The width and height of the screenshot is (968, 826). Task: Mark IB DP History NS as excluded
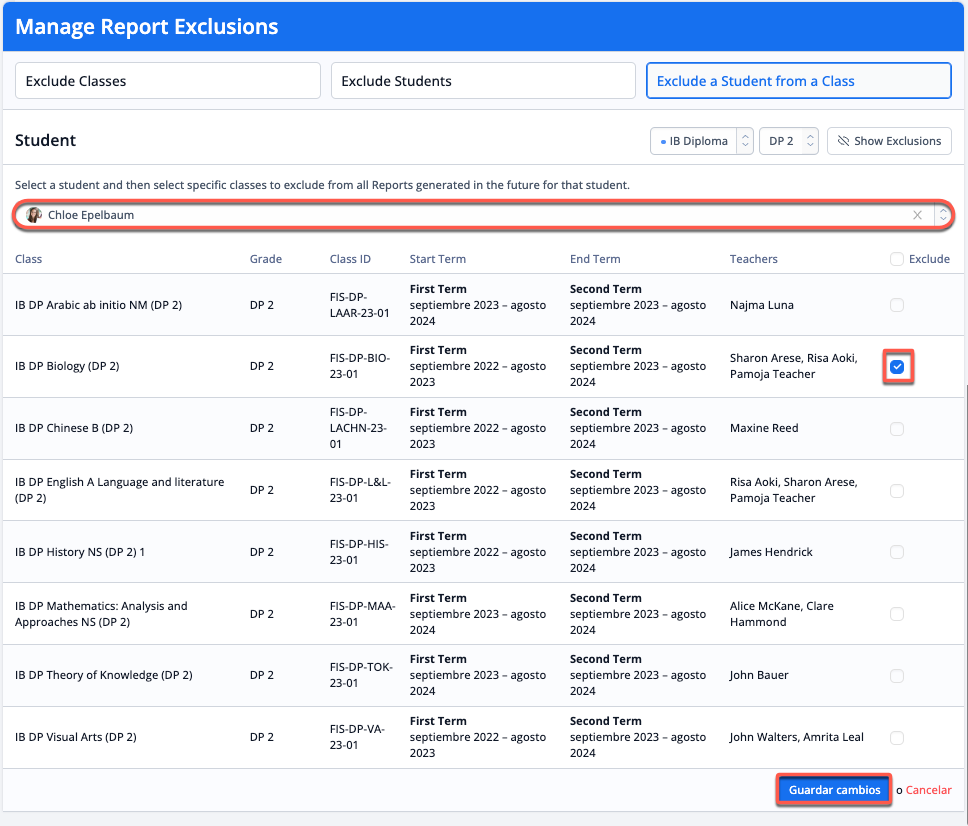point(897,552)
